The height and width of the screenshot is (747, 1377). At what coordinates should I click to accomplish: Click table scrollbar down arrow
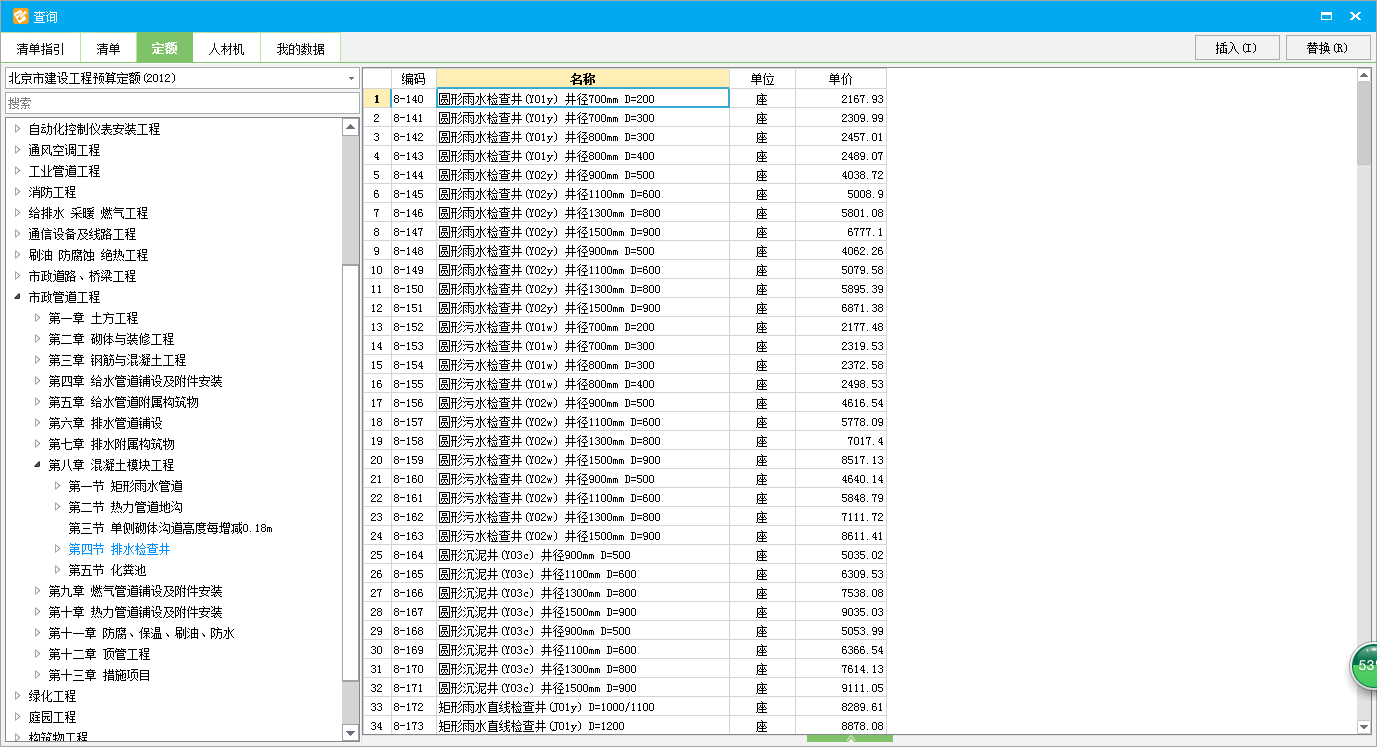click(1364, 727)
